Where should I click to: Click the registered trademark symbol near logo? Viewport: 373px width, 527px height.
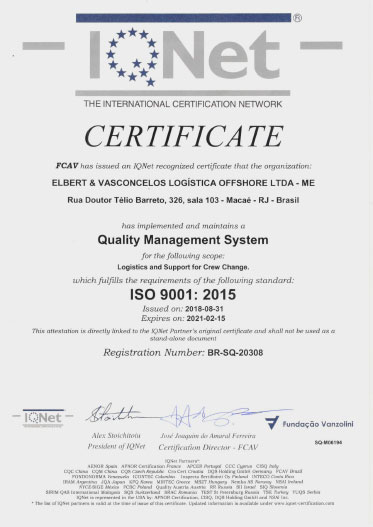click(x=297, y=18)
